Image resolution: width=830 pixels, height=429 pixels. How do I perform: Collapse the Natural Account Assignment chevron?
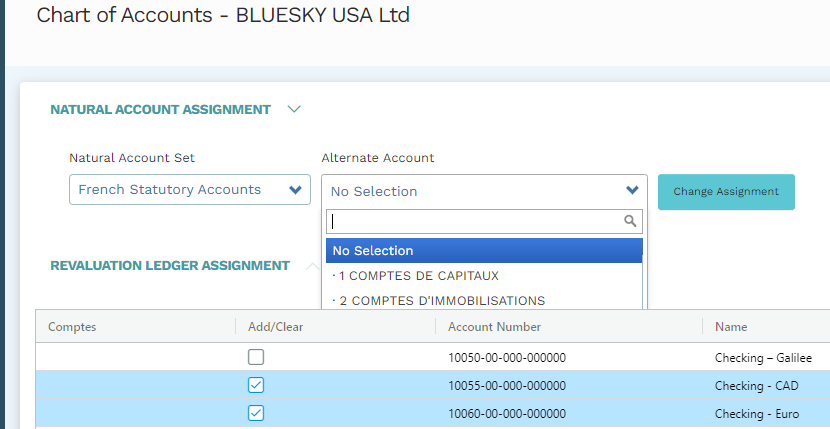pyautogui.click(x=294, y=110)
